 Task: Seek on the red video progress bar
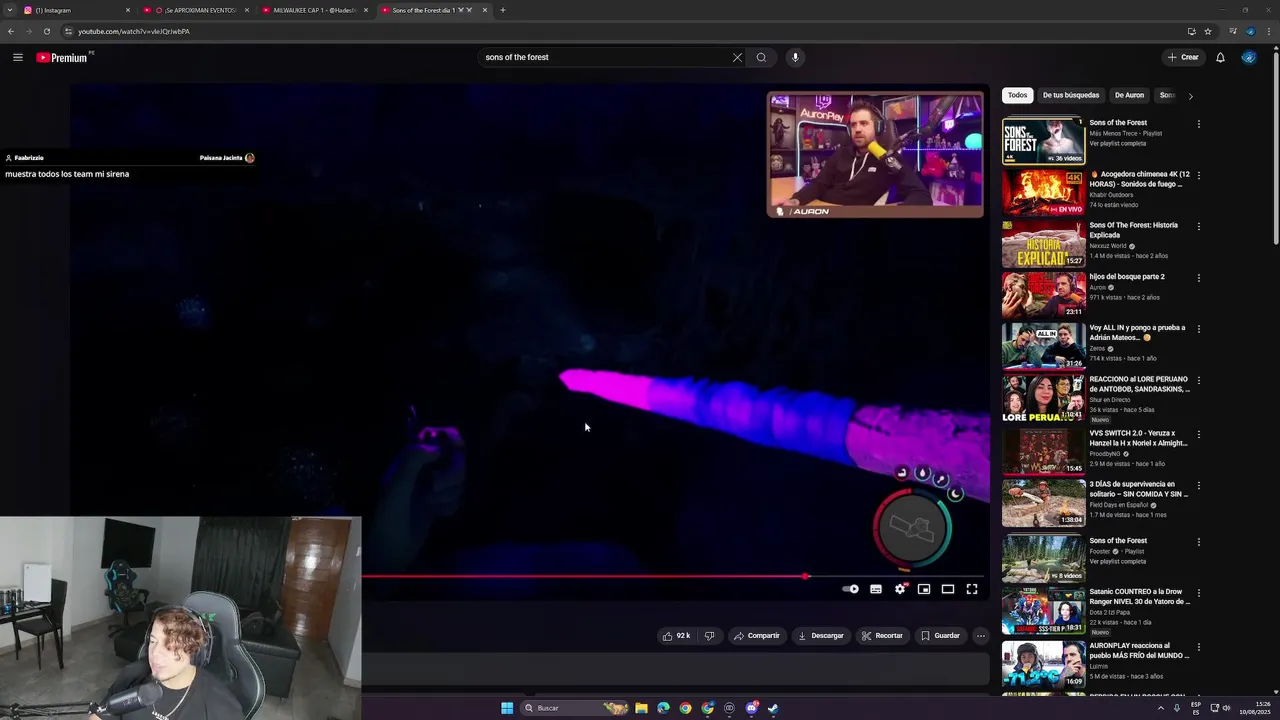584,576
